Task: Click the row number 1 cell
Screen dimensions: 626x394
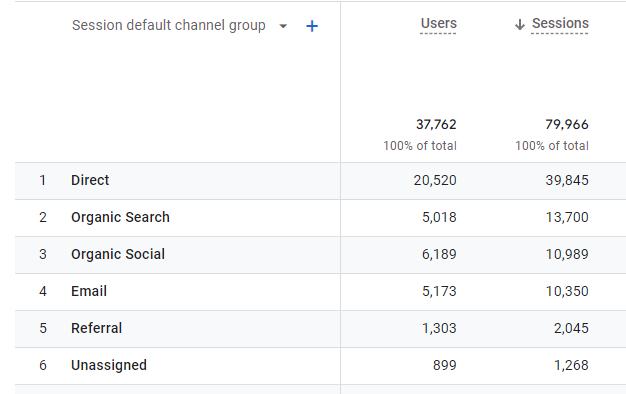Action: coord(43,180)
